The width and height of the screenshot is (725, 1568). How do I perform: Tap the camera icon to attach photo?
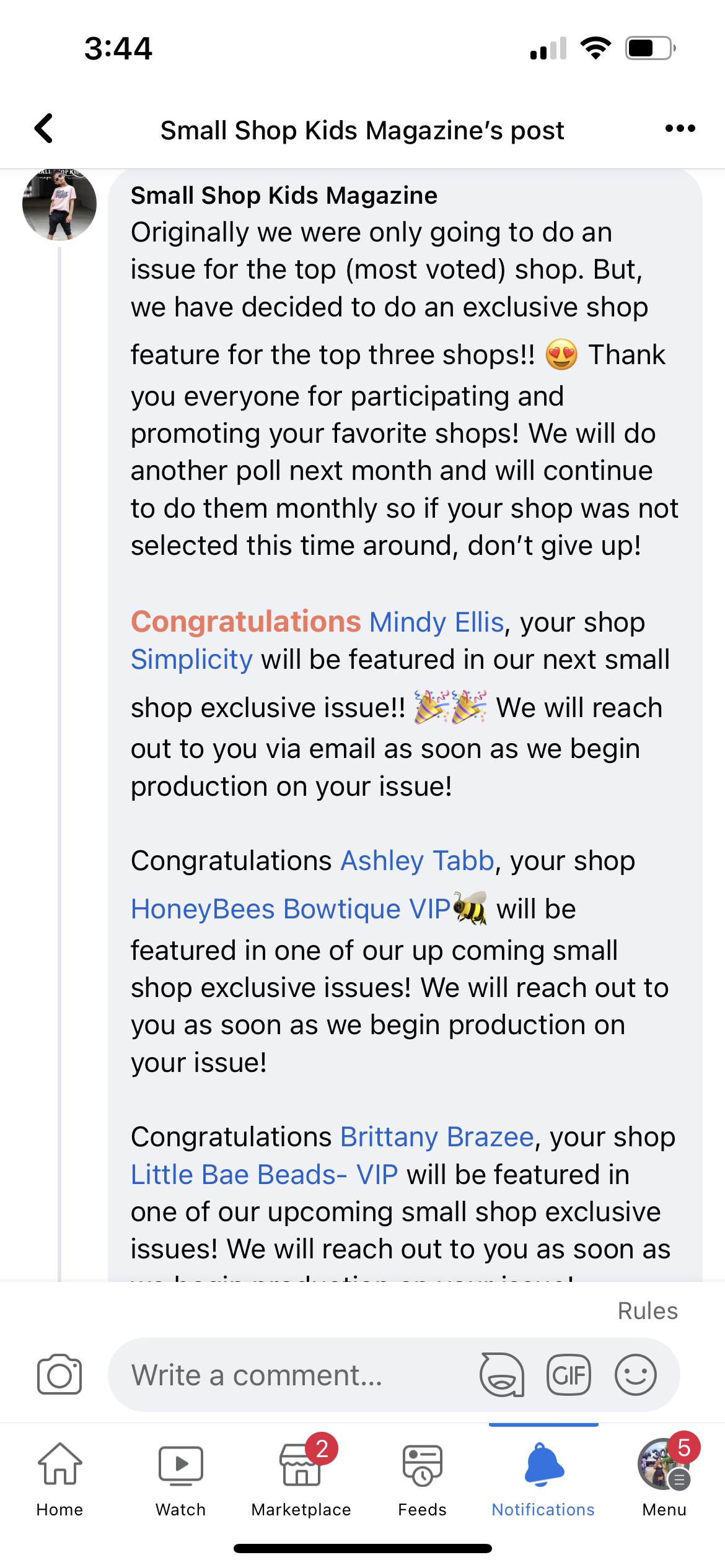59,1375
